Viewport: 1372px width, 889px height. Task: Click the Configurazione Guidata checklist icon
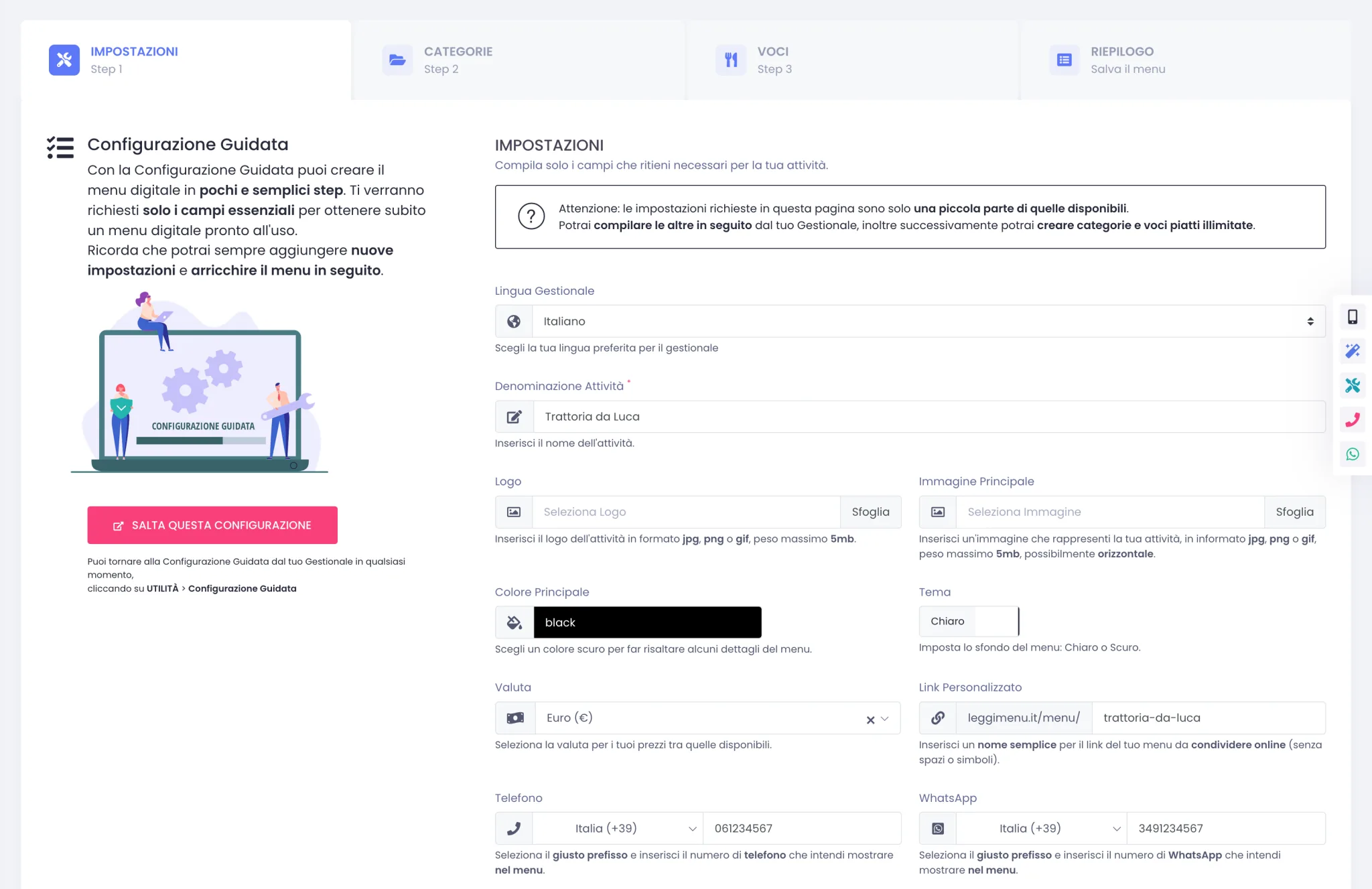coord(60,147)
